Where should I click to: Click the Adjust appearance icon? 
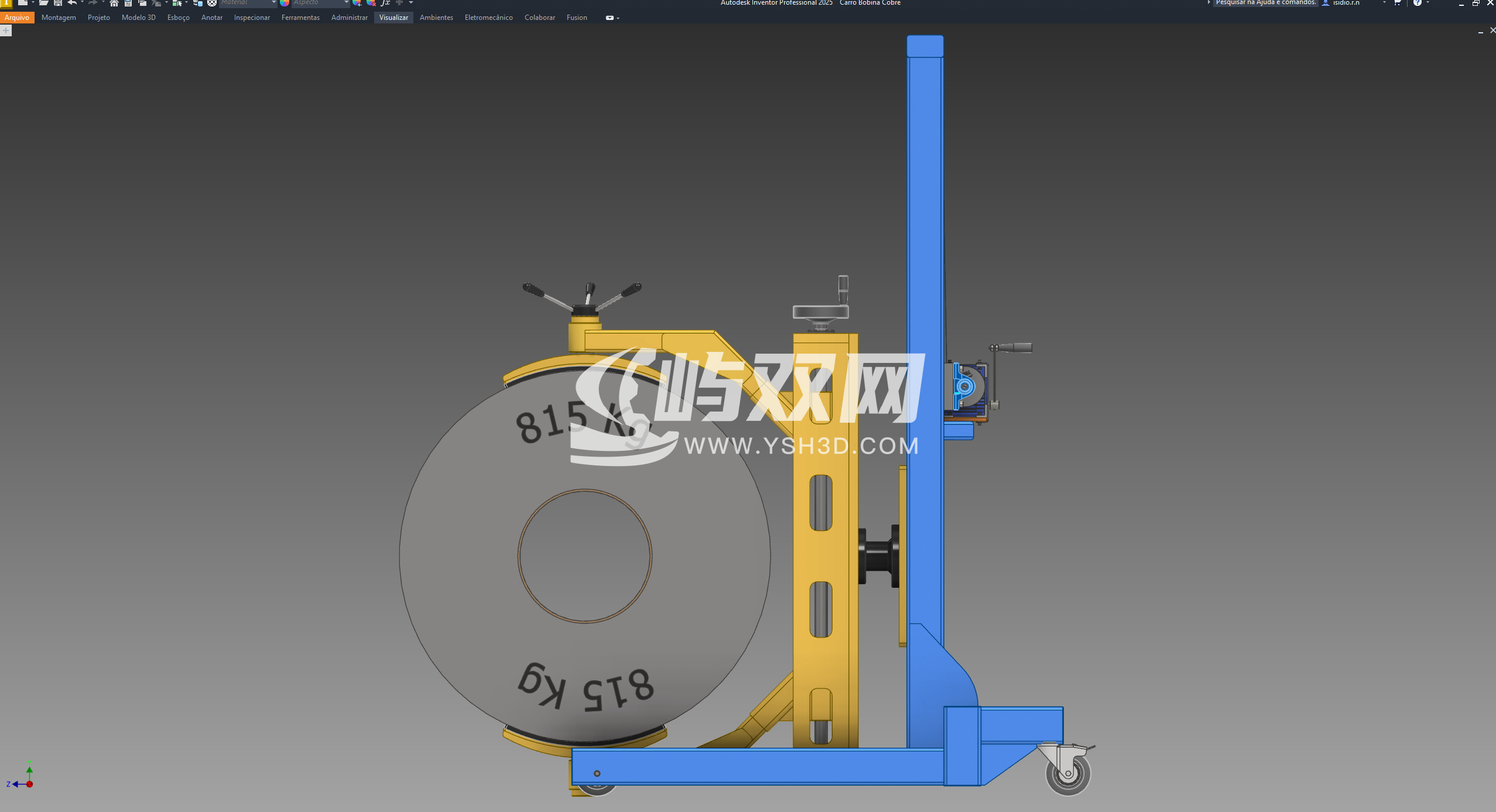coord(357,3)
